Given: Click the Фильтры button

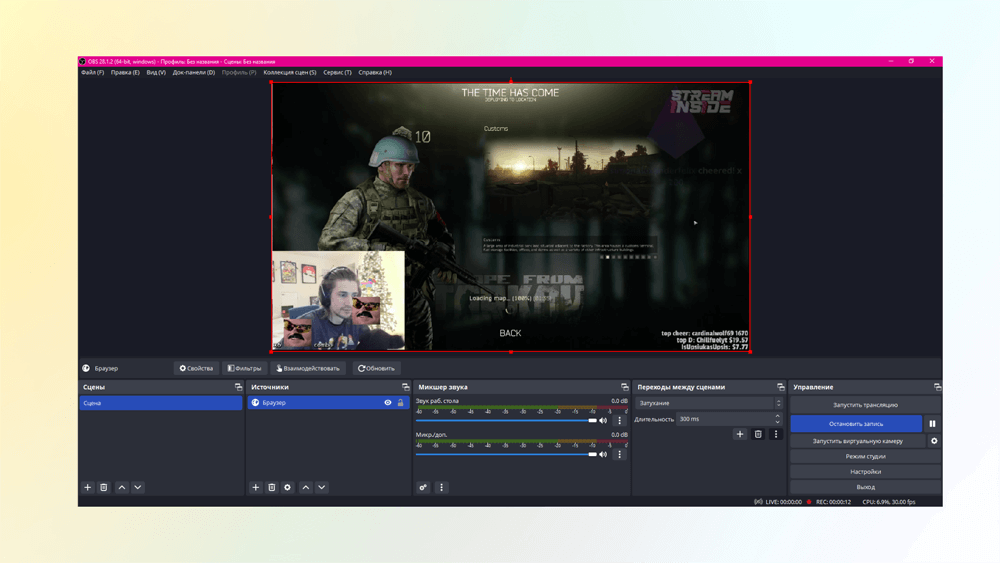Looking at the screenshot, I should point(244,369).
